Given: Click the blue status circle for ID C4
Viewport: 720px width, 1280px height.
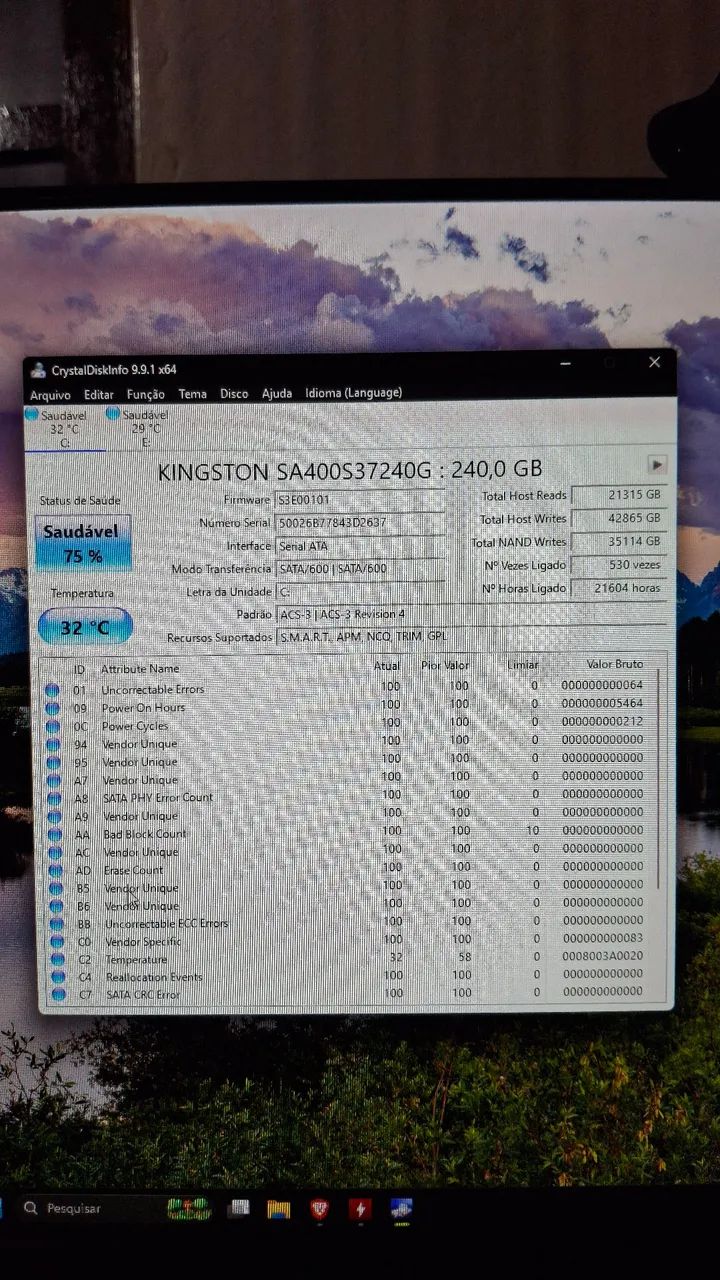Looking at the screenshot, I should pos(57,977).
